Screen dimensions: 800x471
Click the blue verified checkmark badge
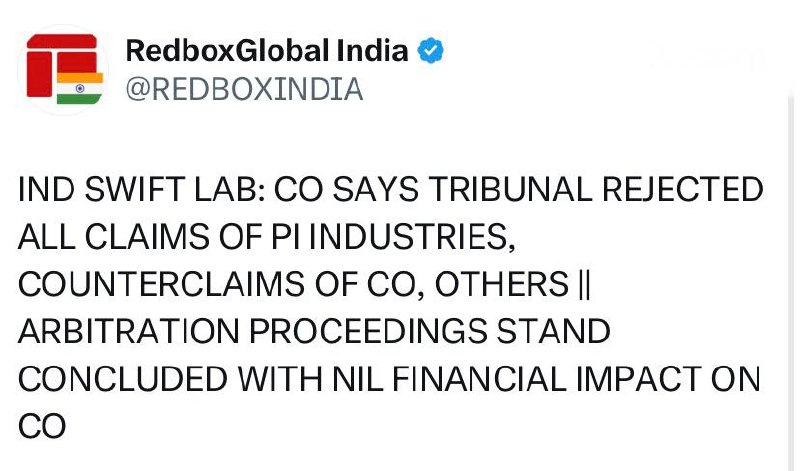tap(432, 50)
